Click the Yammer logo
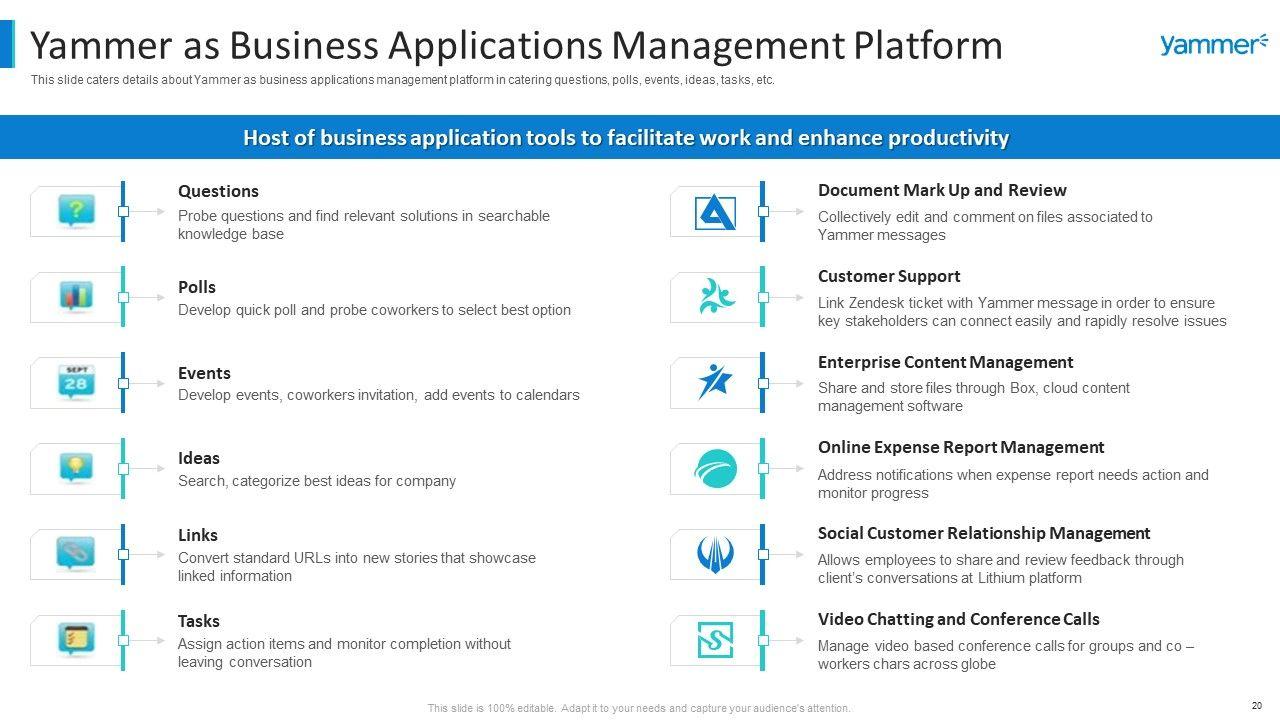Screen dimensions: 1280x720 coord(1213,45)
